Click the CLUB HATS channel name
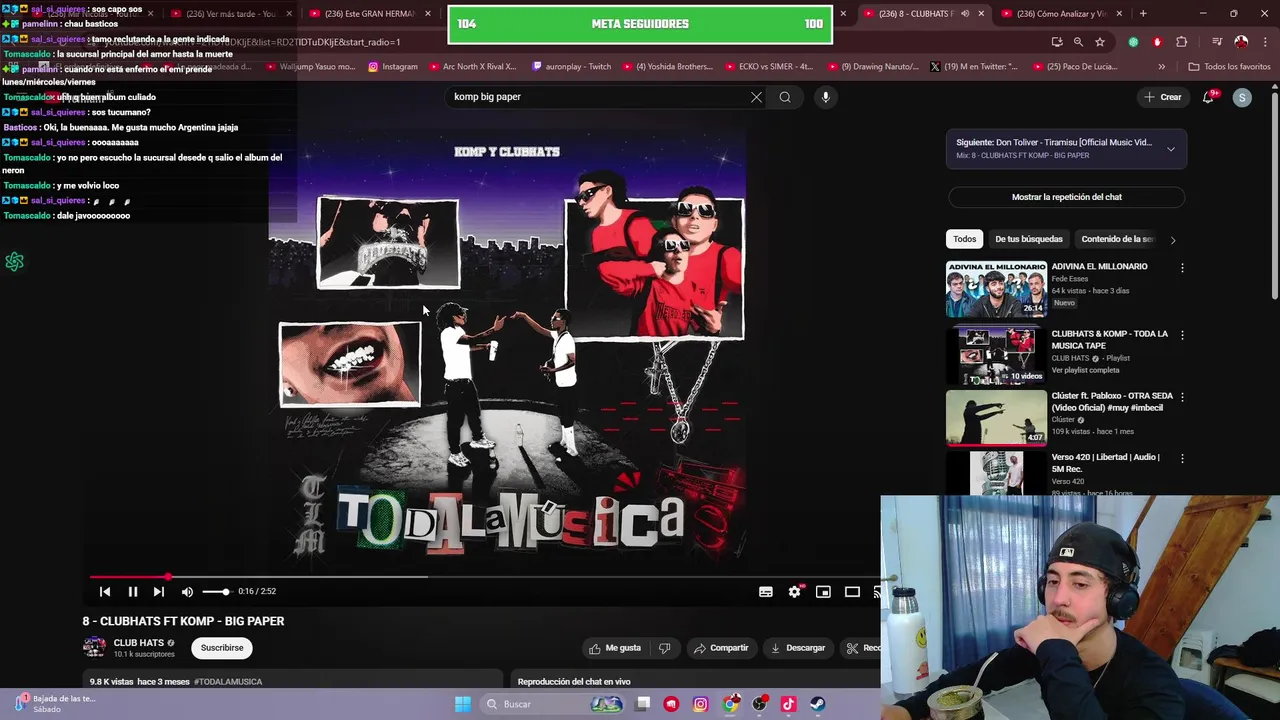The width and height of the screenshot is (1280, 720). [x=138, y=643]
